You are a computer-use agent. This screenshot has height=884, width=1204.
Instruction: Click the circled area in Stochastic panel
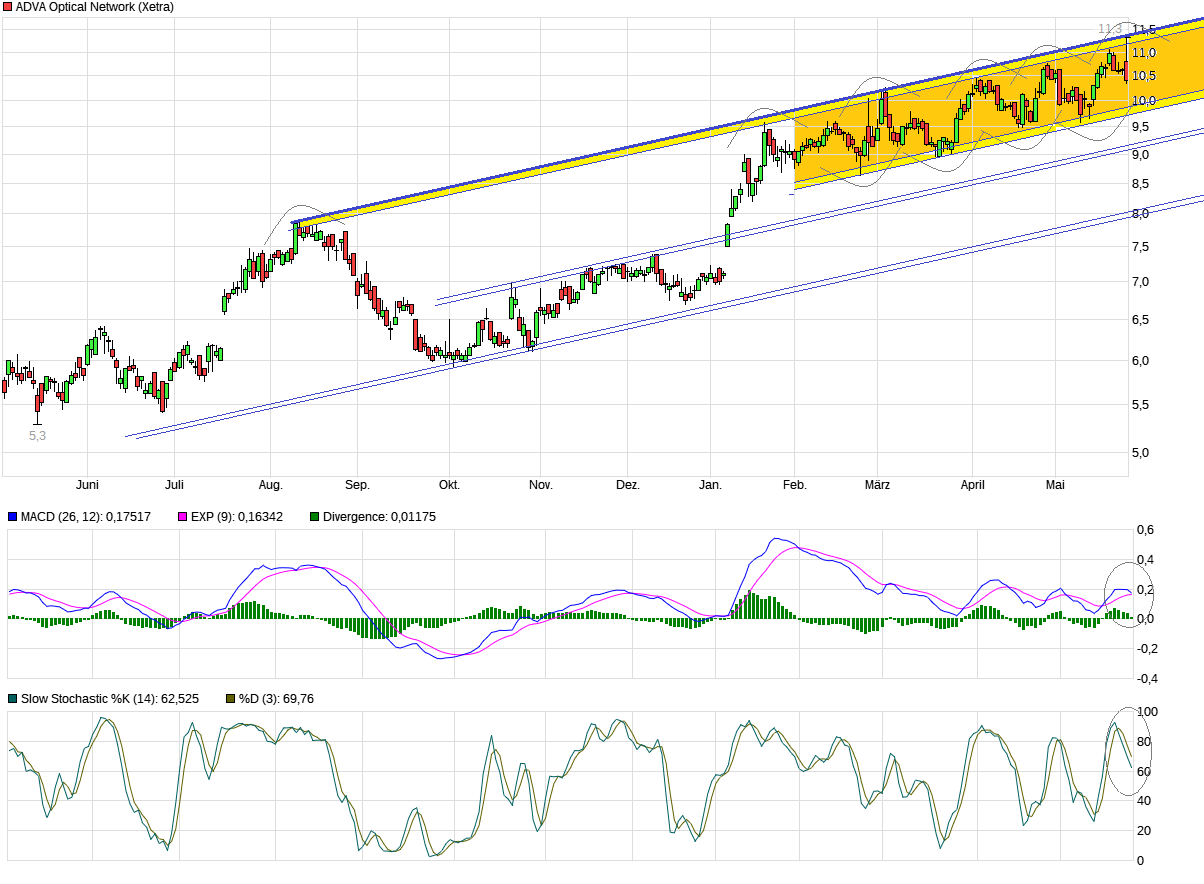(x=1128, y=750)
